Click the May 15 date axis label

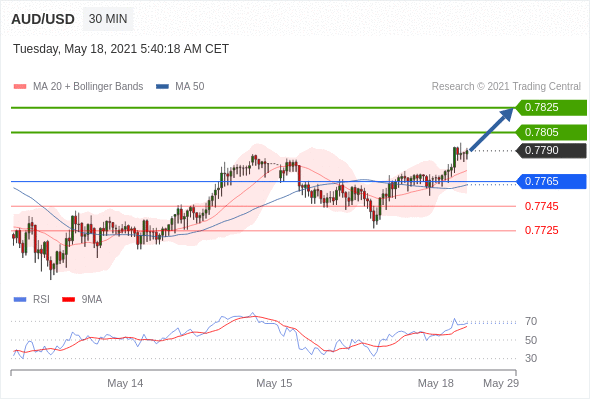tap(274, 383)
